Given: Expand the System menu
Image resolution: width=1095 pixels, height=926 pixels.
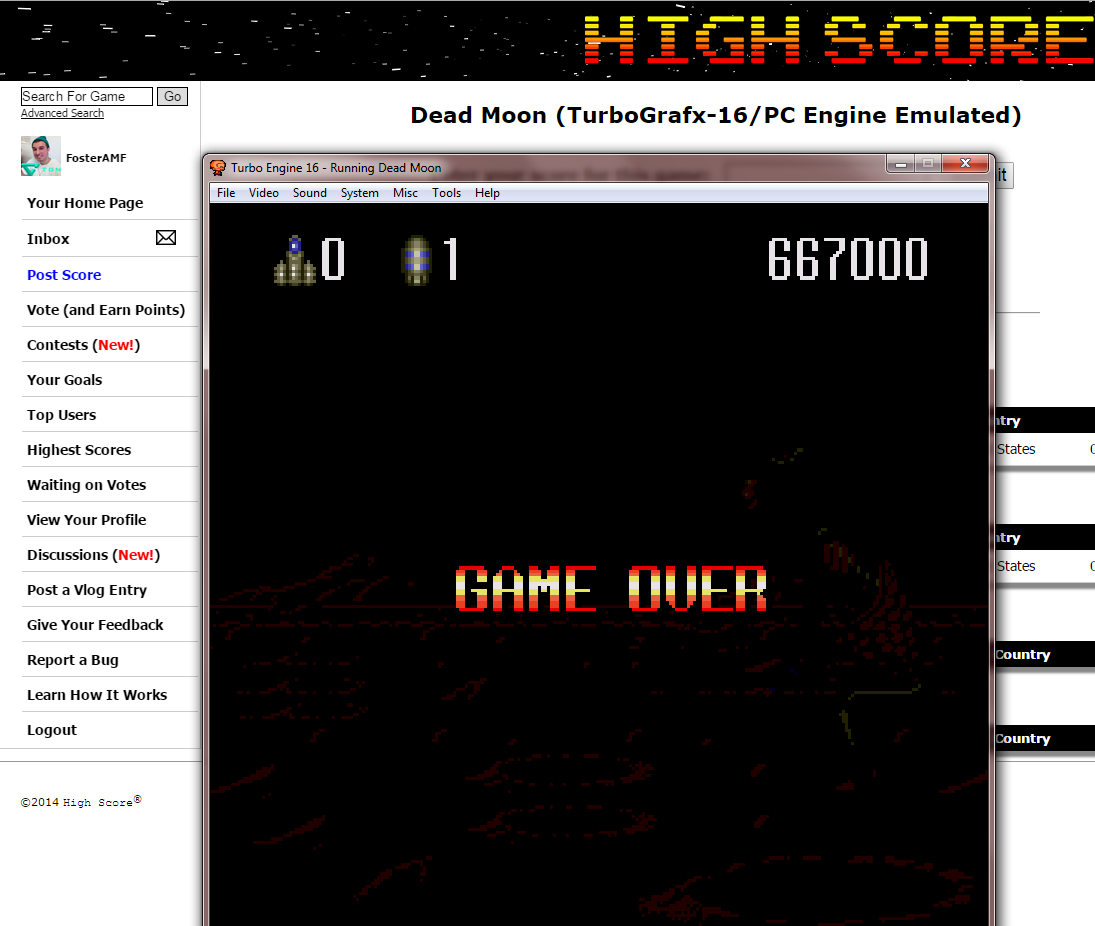Looking at the screenshot, I should pyautogui.click(x=359, y=193).
